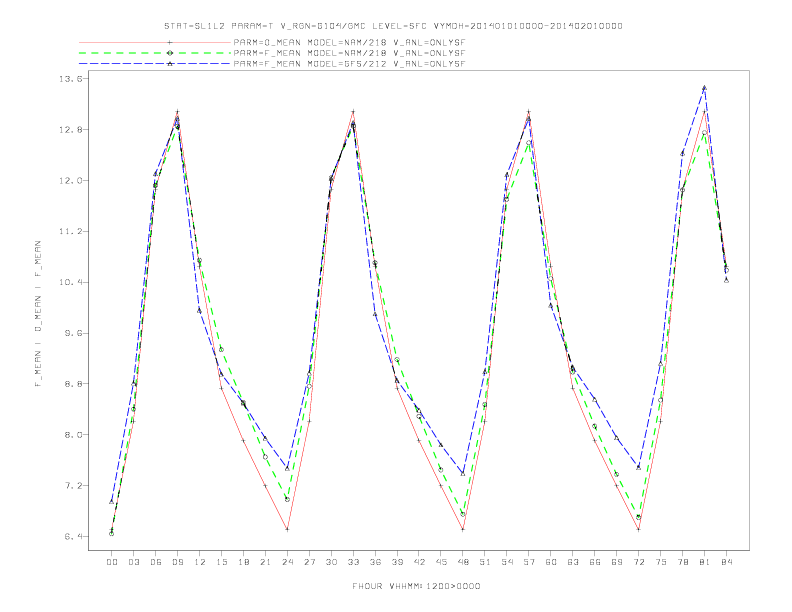
Task: Click y-axis tick label 8.0
Action: 74,435
